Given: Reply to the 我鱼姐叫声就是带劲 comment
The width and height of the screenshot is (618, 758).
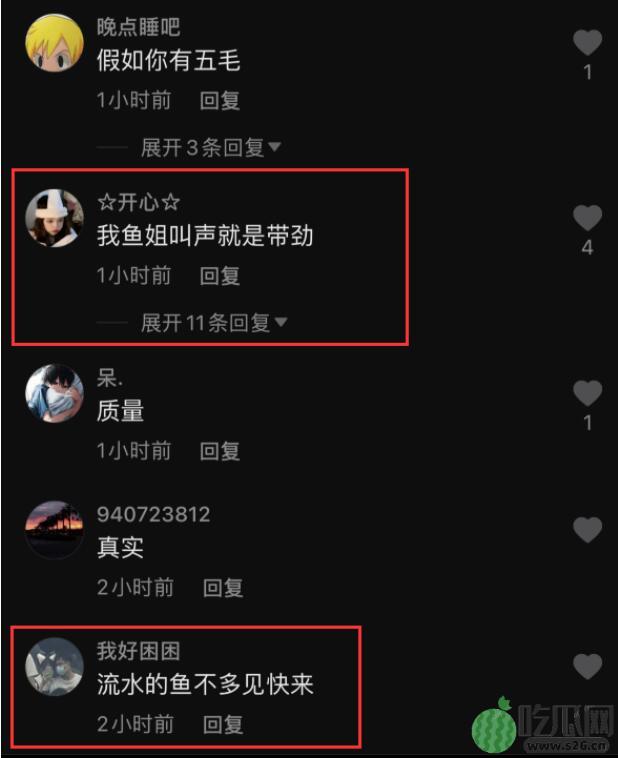Looking at the screenshot, I should pos(220,276).
